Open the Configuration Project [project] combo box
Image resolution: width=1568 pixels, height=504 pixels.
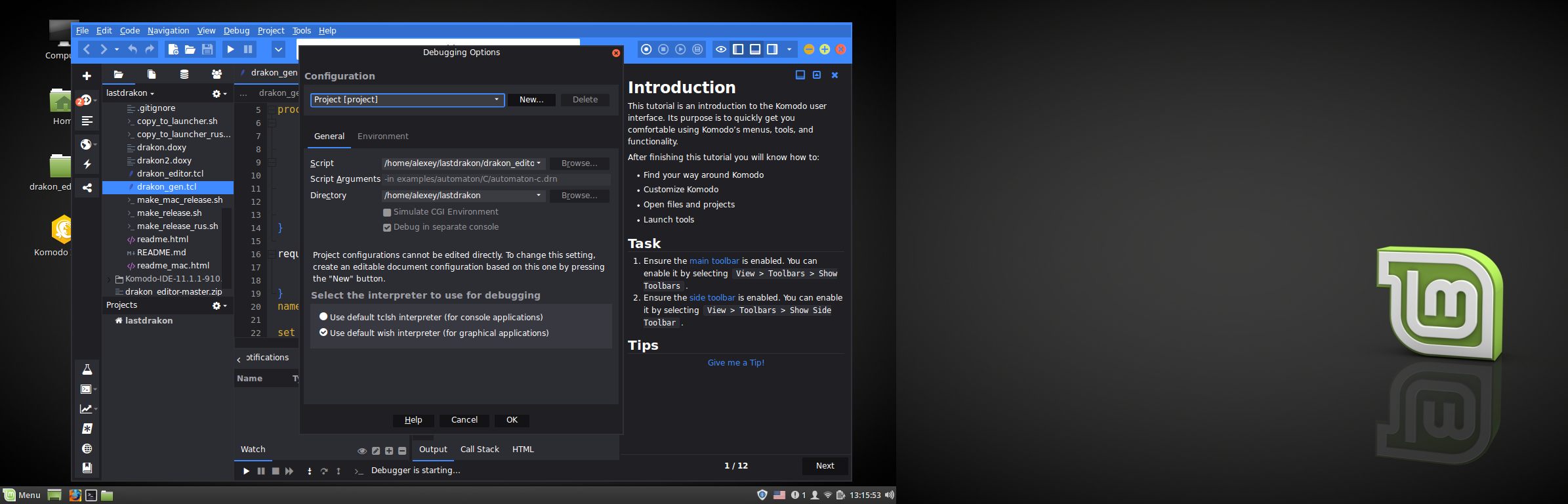[x=407, y=100]
